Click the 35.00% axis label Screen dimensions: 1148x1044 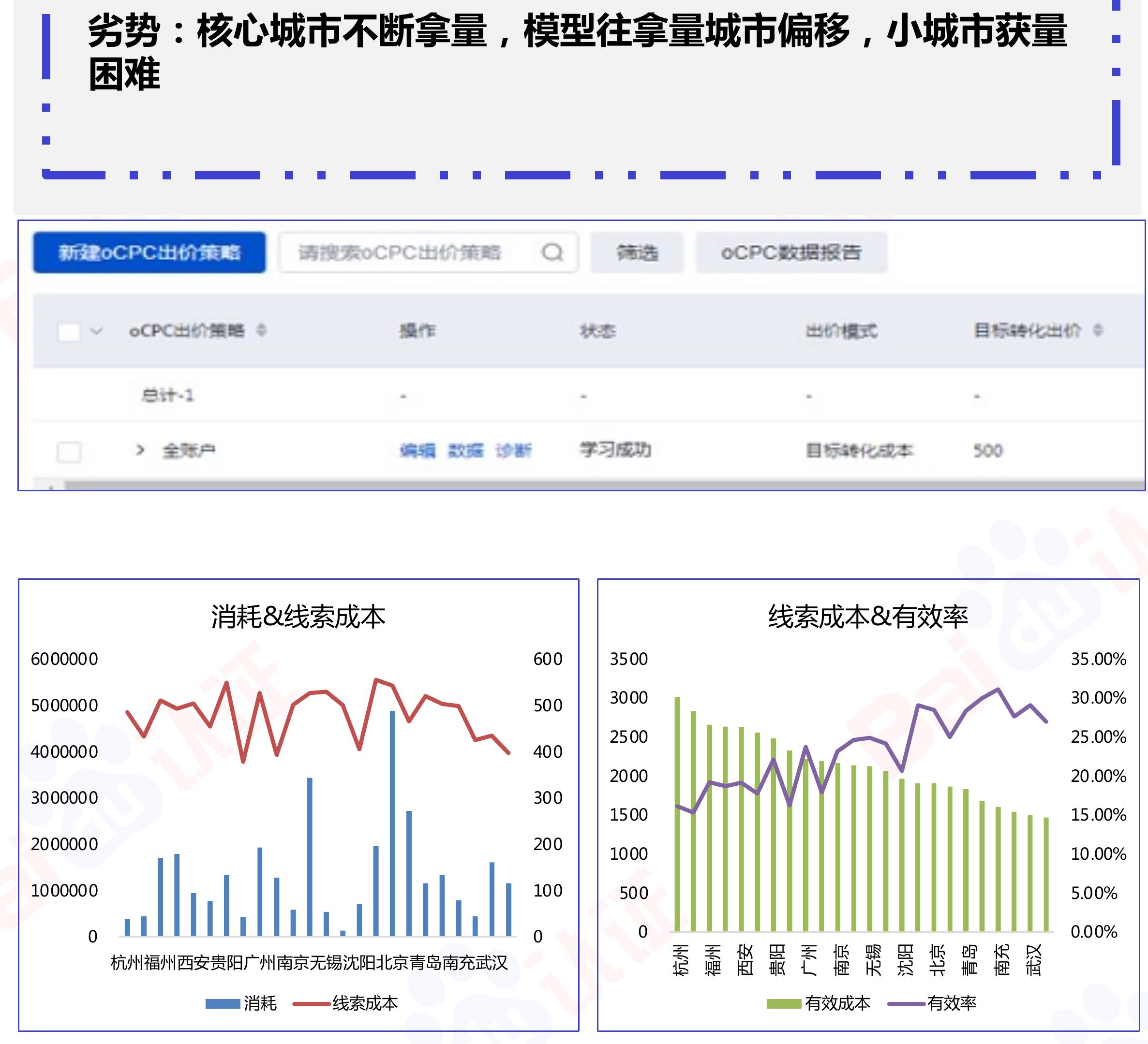coord(1099,659)
